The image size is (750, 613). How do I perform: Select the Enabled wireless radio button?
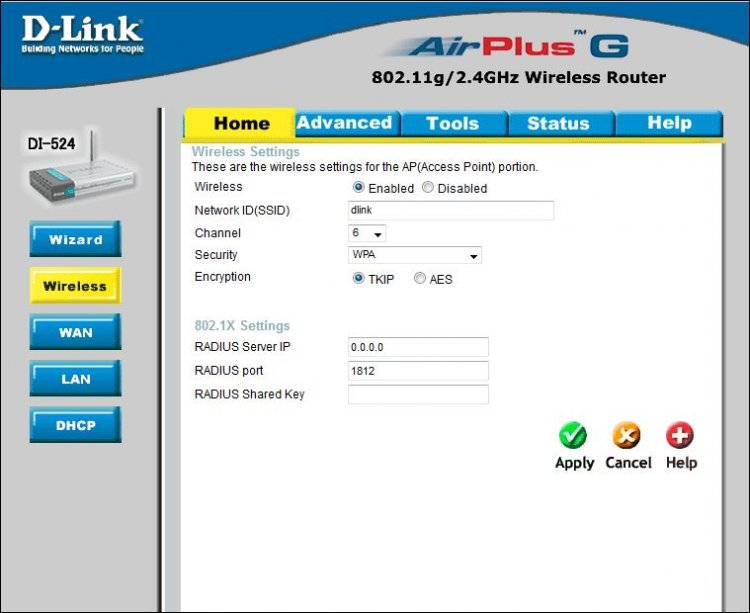coord(359,188)
